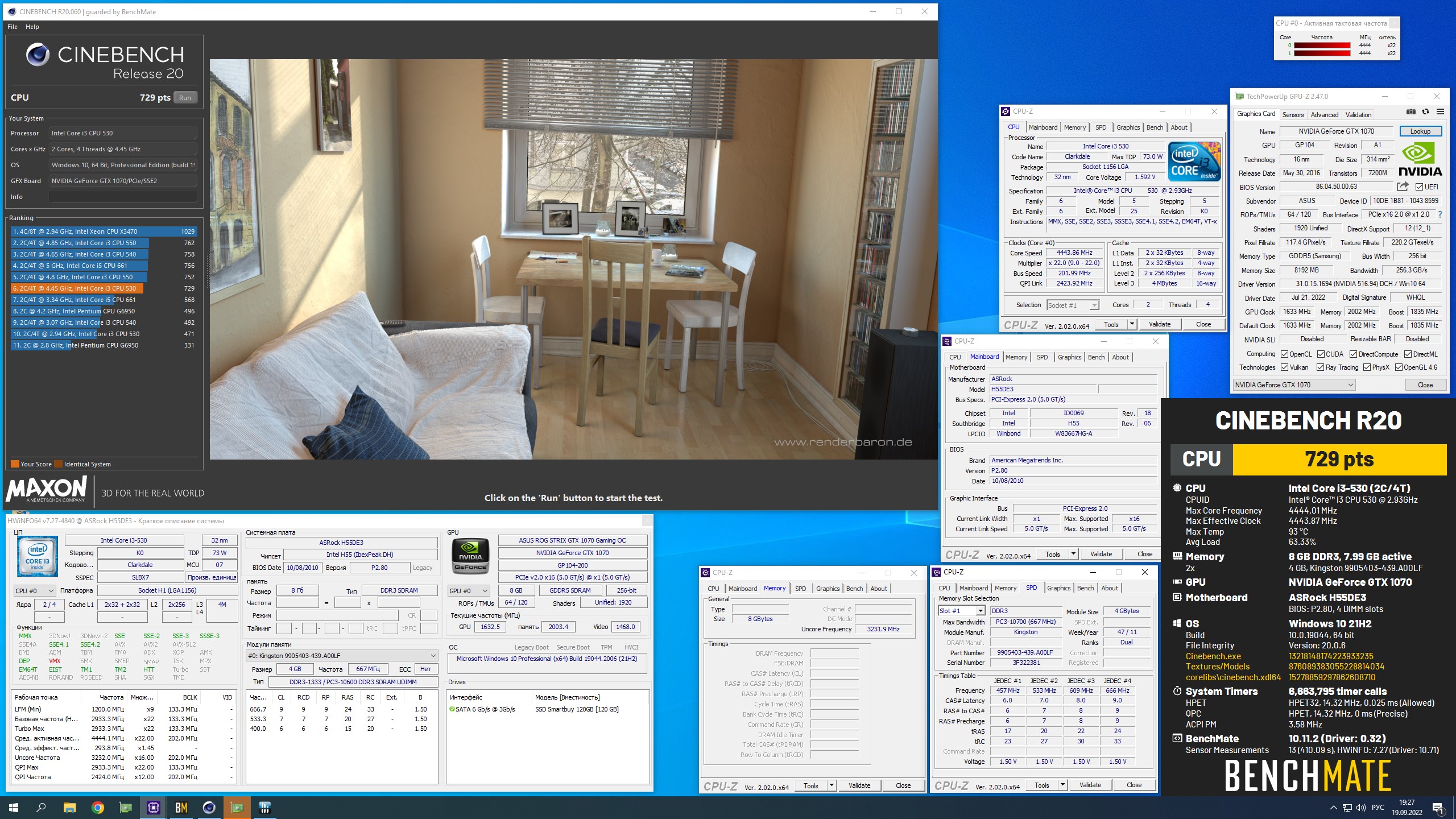Click Close in the GPU-Z window
The image size is (1456, 819).
(1425, 385)
